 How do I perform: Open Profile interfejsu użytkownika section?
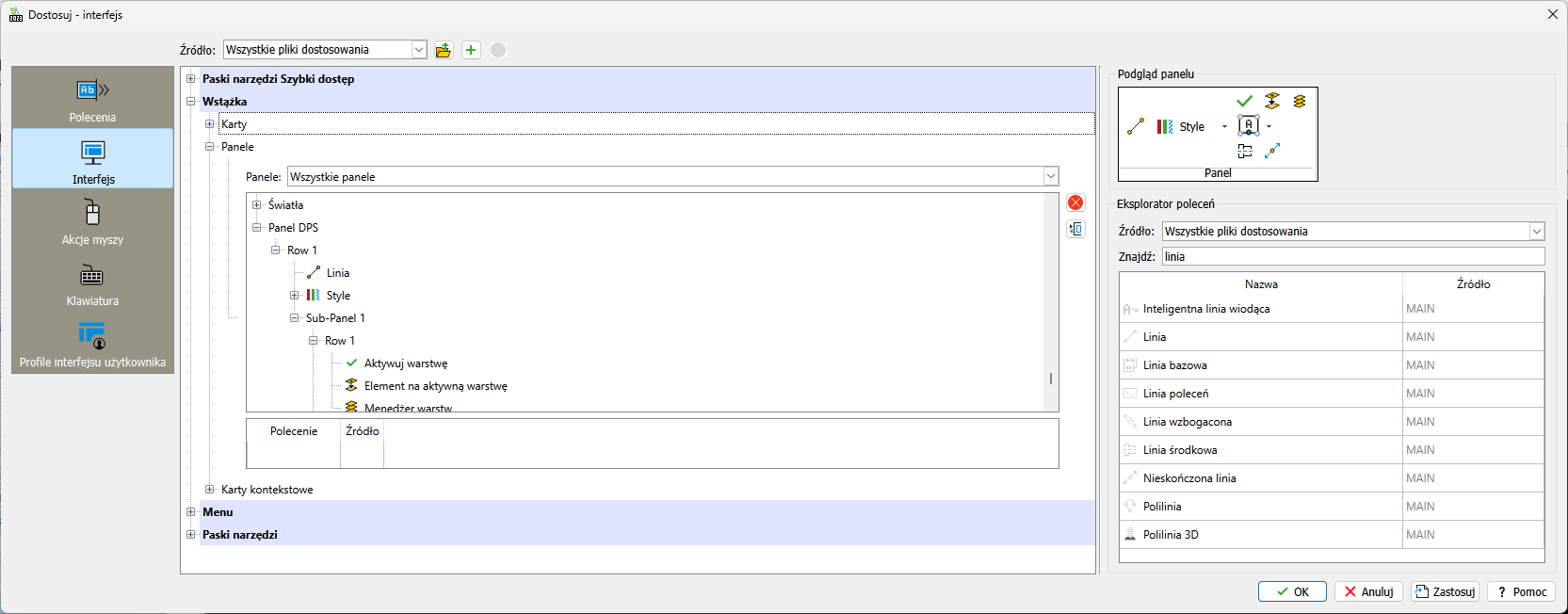(x=92, y=345)
